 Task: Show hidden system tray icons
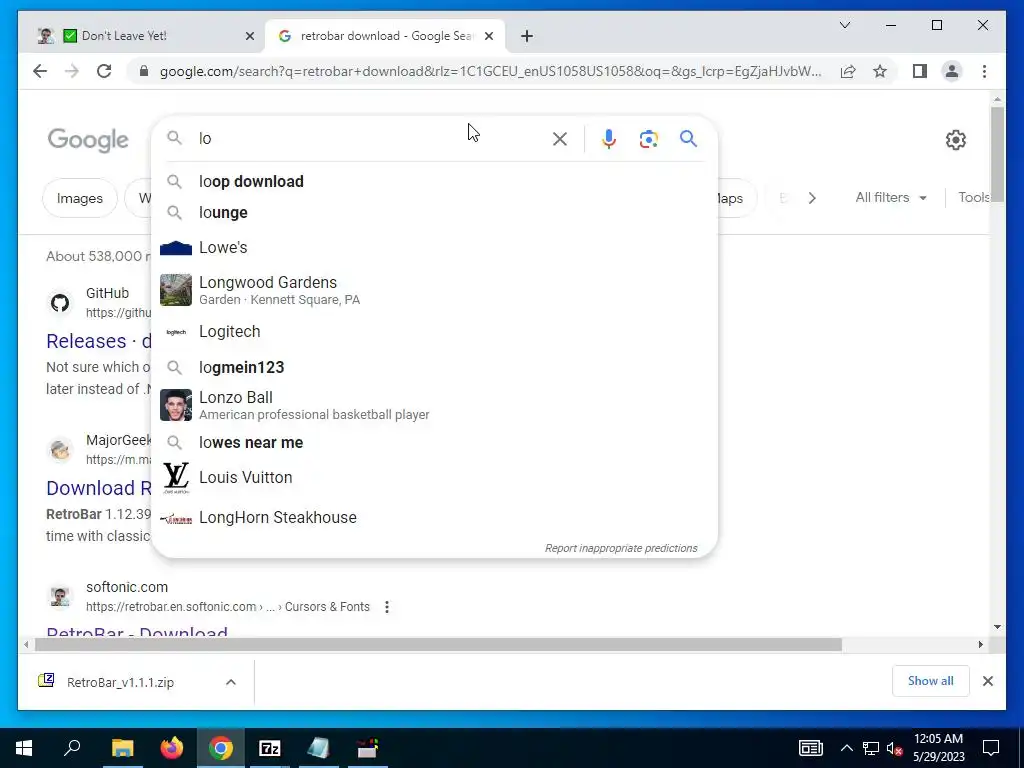[846, 748]
